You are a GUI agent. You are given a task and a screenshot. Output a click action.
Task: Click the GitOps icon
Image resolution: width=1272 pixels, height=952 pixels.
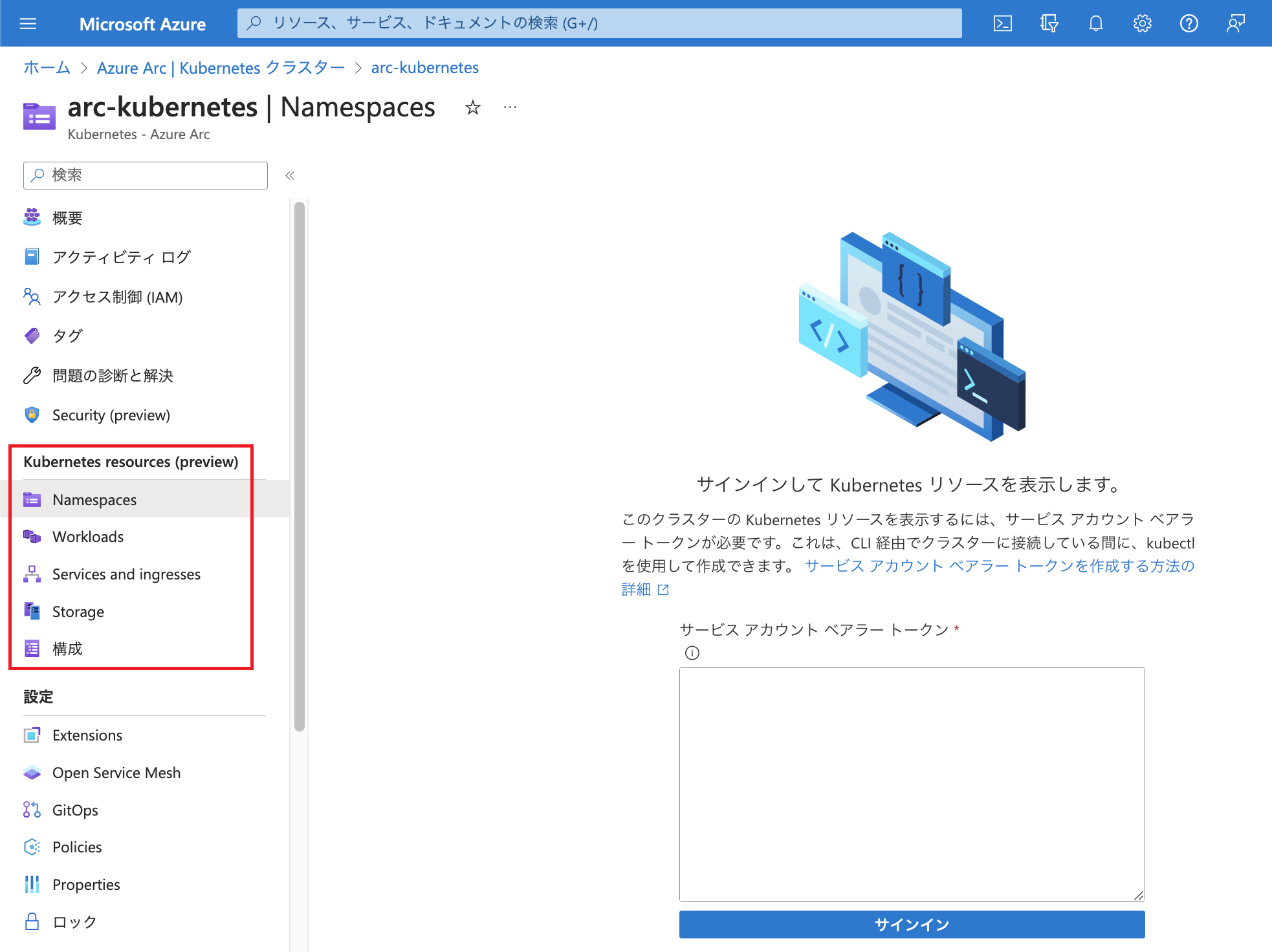click(x=32, y=810)
